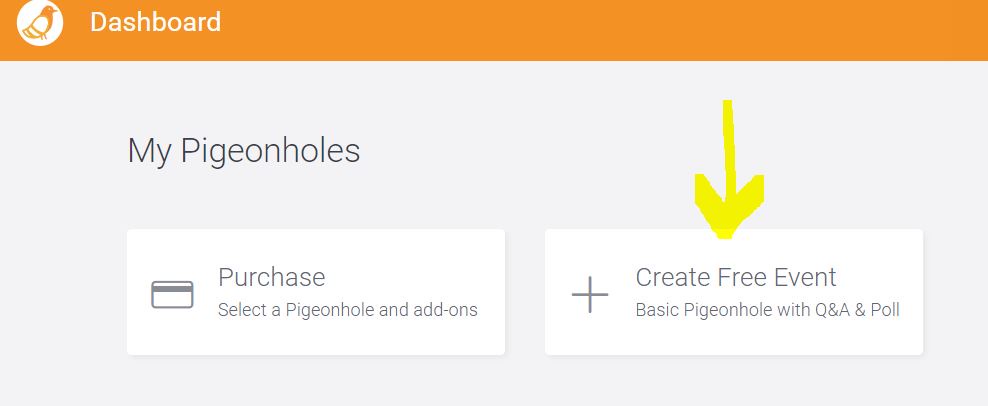Open the Dashboard header title
This screenshot has height=406, width=988.
click(x=155, y=22)
